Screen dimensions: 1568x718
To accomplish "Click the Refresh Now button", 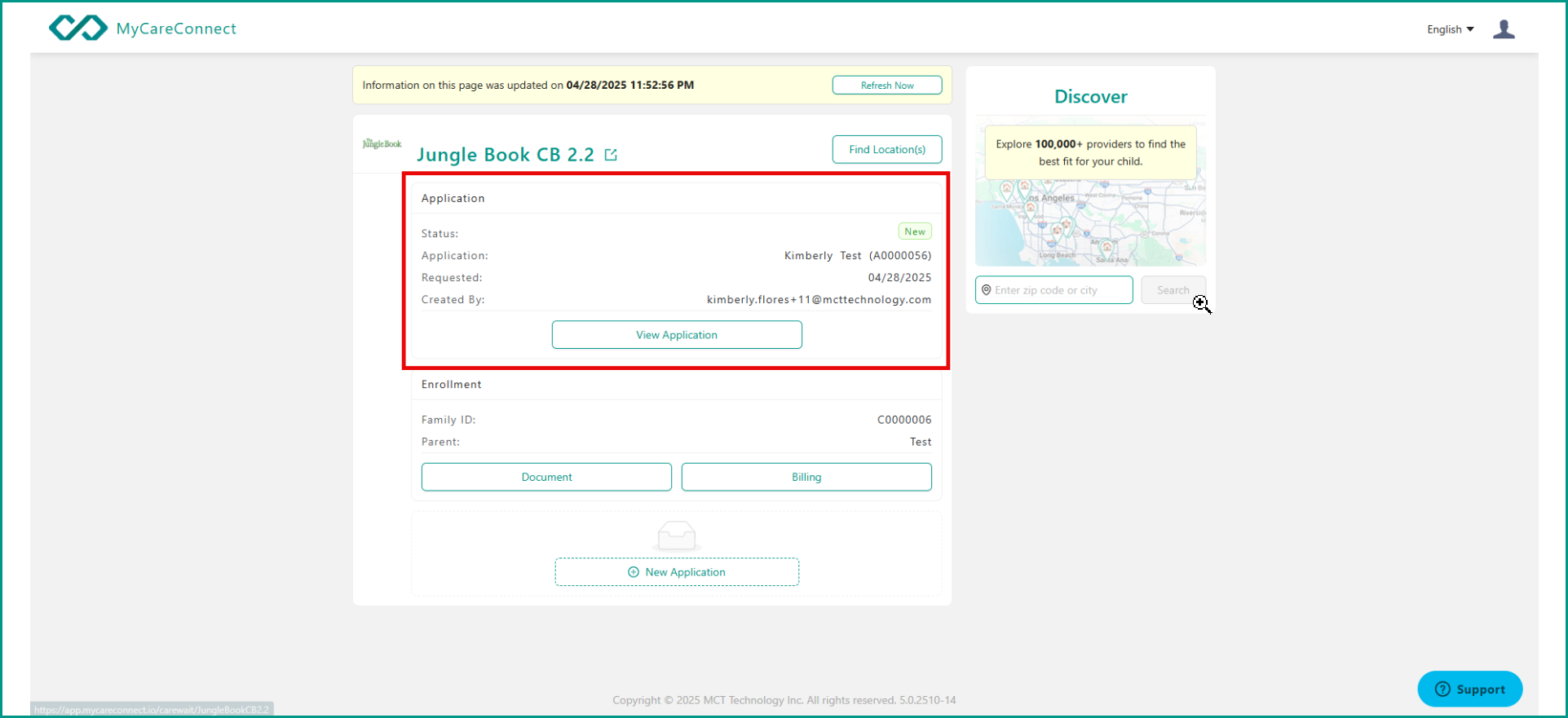I will click(x=886, y=86).
